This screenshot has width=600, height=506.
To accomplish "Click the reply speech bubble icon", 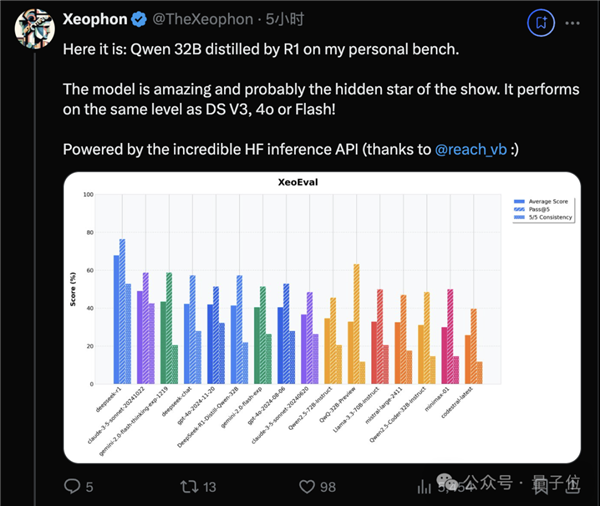I will (72, 486).
